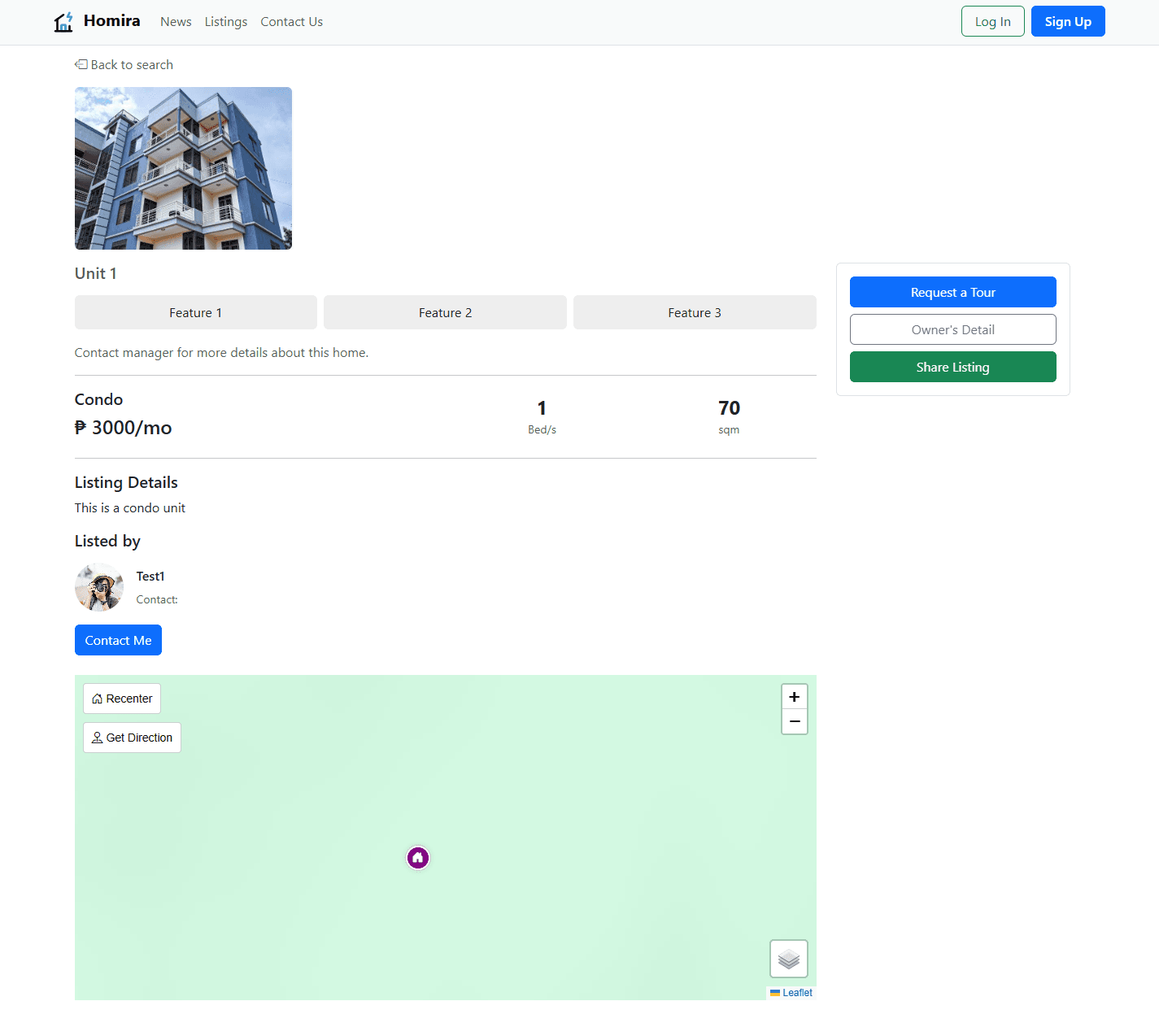1159x1036 pixels.
Task: Click the Request a Tour button
Action: (x=953, y=292)
